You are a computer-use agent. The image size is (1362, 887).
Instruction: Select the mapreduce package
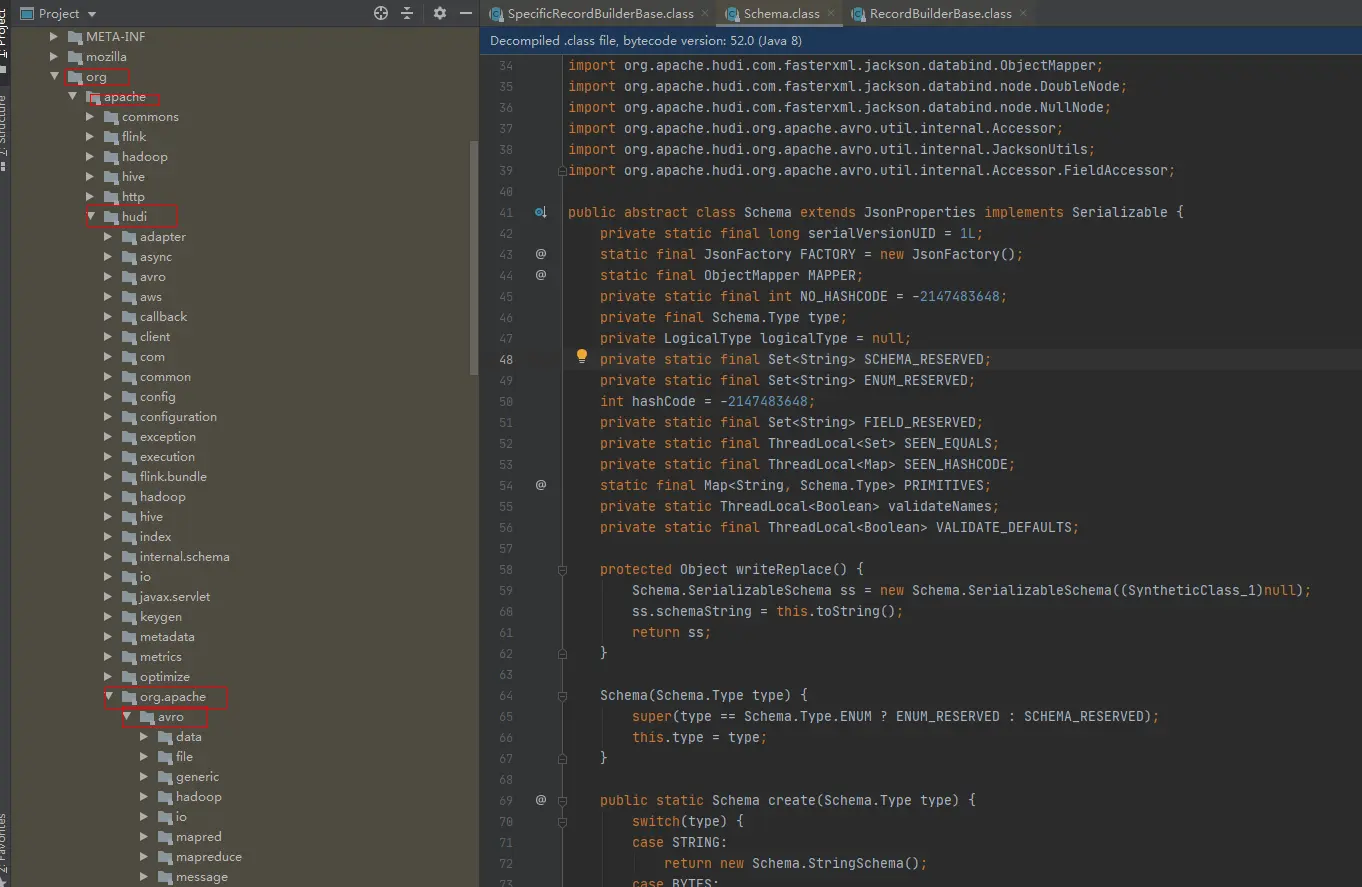[208, 857]
